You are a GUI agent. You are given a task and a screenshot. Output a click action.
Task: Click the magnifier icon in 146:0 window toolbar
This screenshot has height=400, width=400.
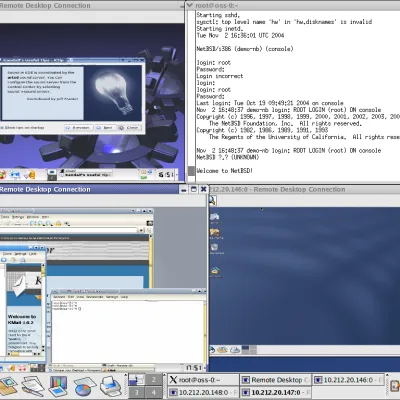(212, 200)
